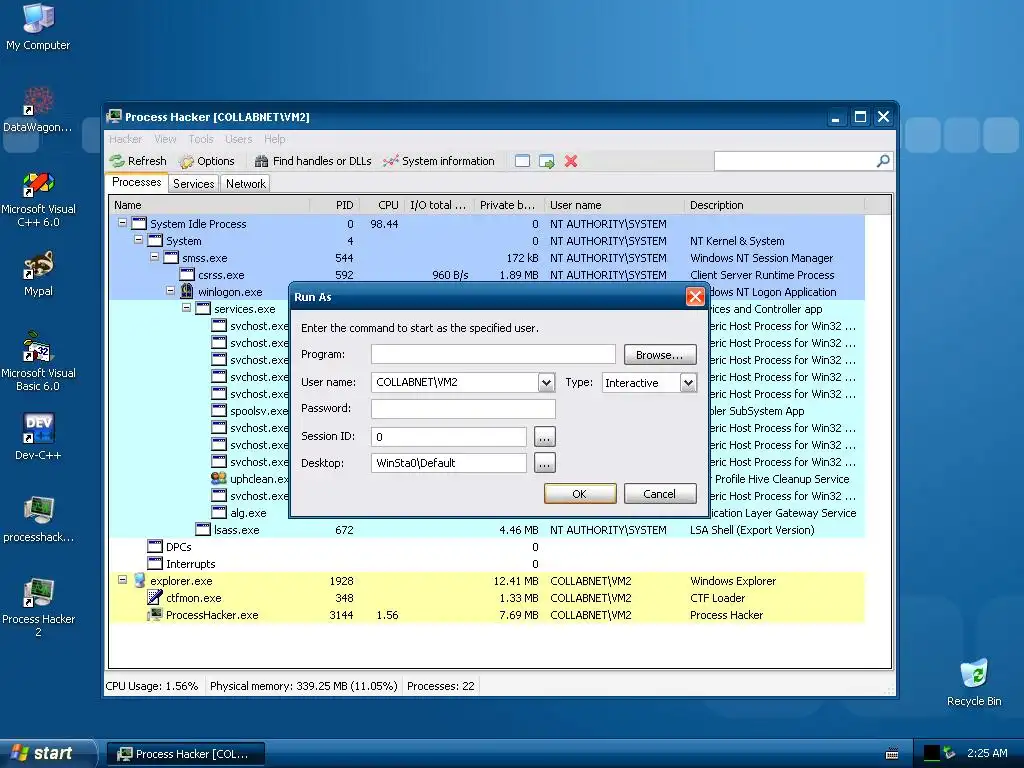
Task: Click the Process Hacker title bar icon
Action: (114, 116)
